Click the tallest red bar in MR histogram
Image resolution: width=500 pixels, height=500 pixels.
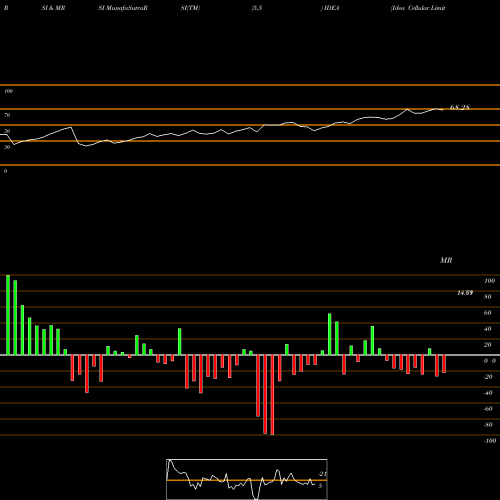tap(272, 395)
